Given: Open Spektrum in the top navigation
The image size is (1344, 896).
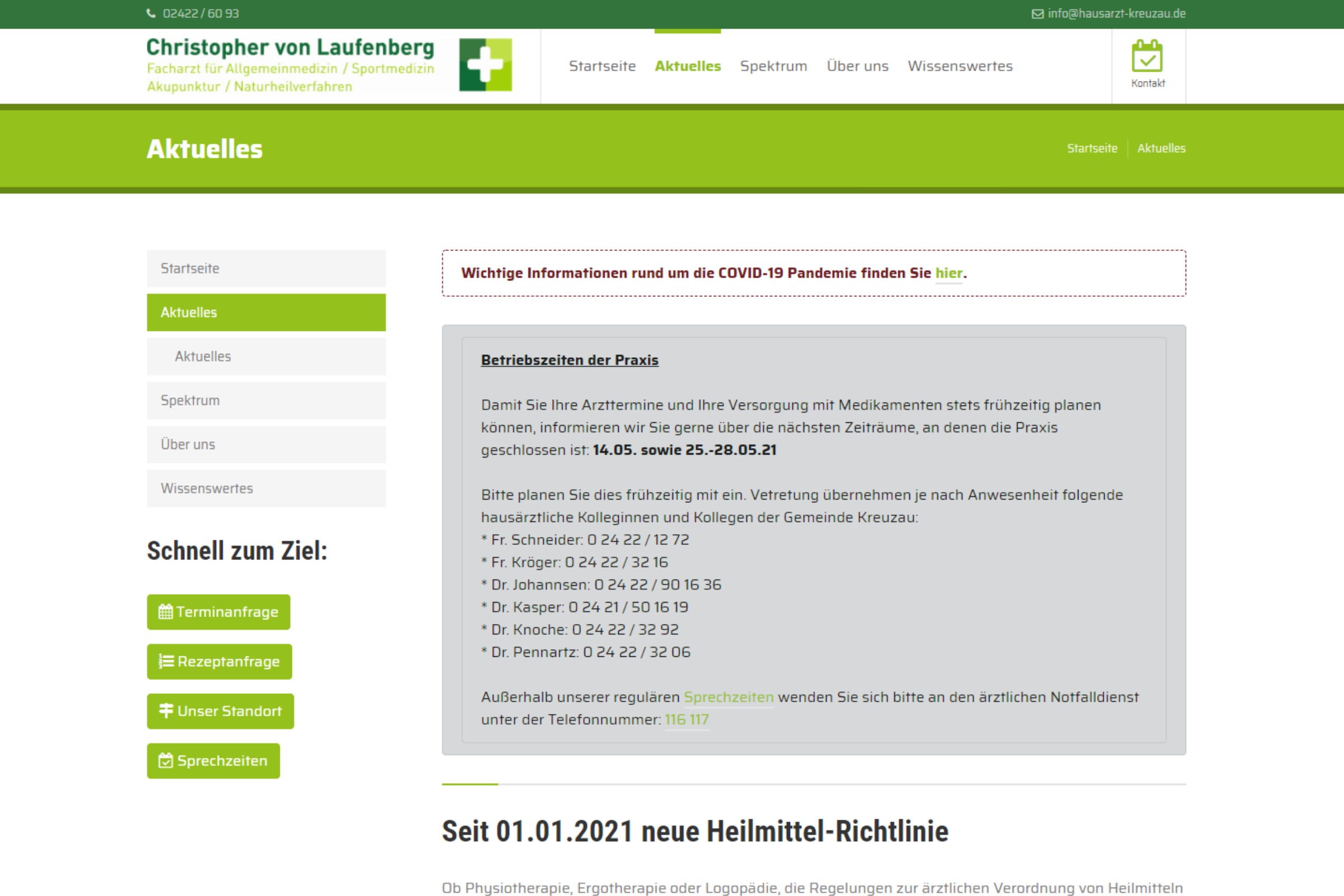Looking at the screenshot, I should [x=773, y=66].
